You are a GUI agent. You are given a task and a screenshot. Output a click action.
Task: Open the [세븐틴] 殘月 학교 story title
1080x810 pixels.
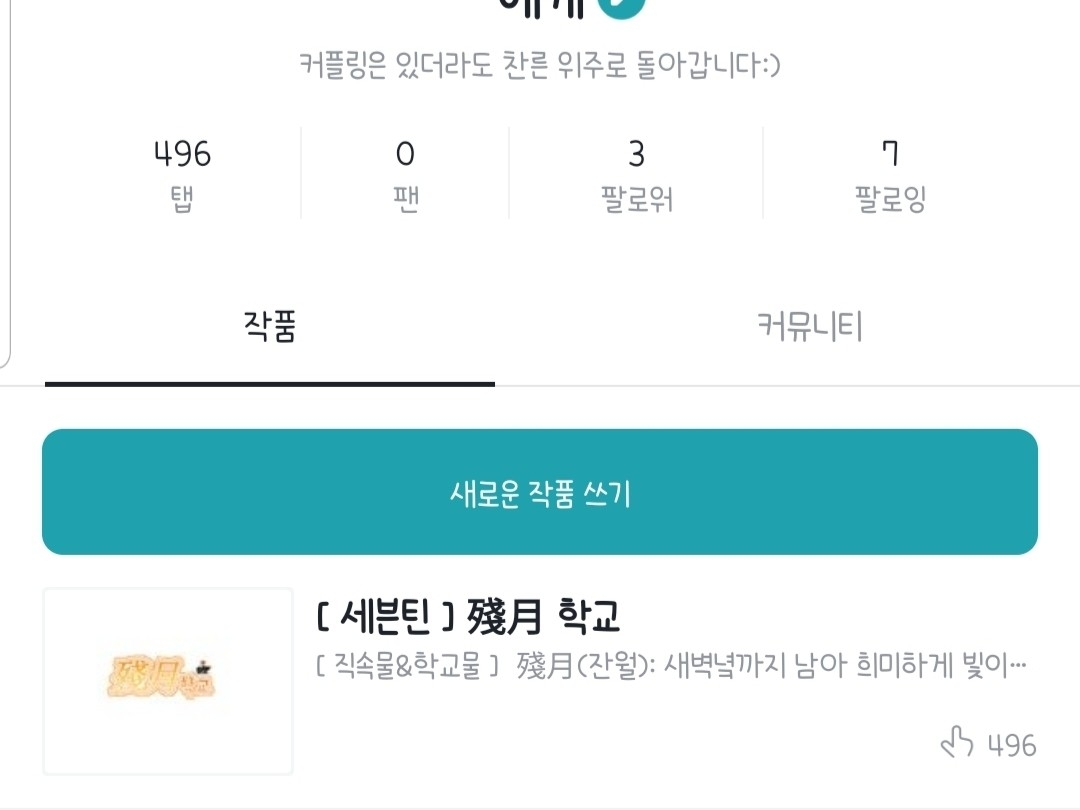(x=468, y=617)
